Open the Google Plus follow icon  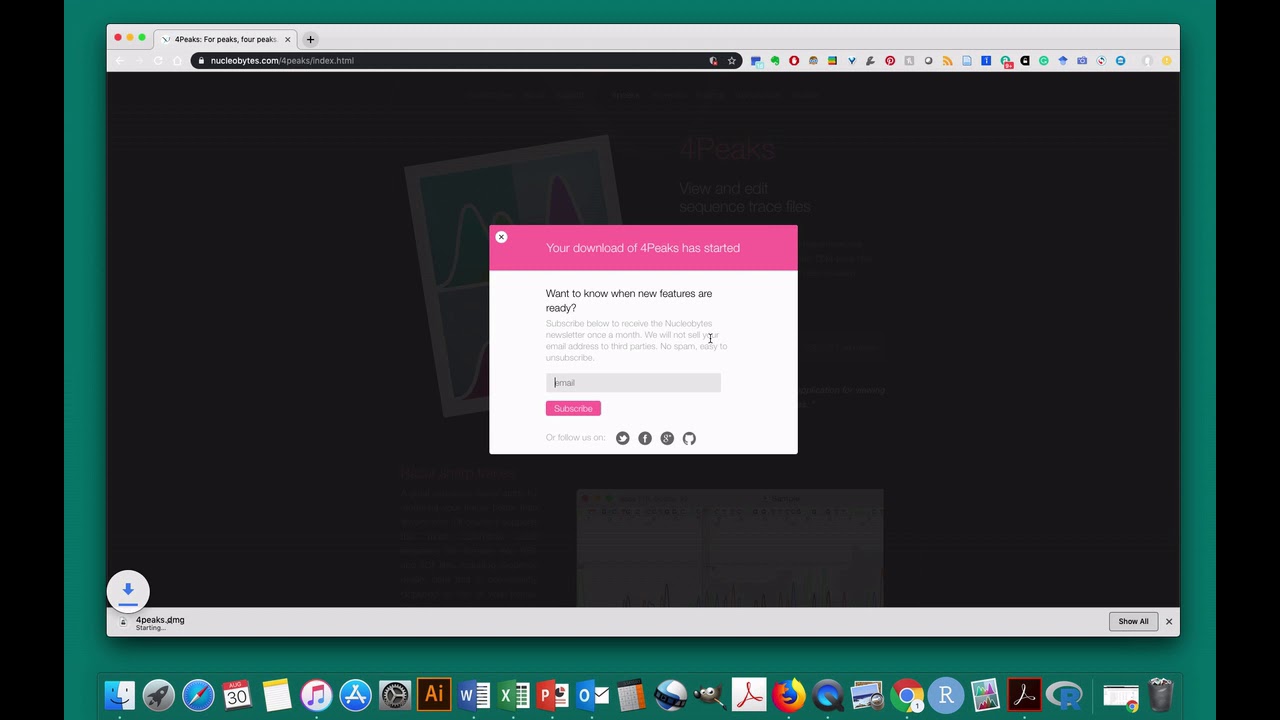(667, 438)
